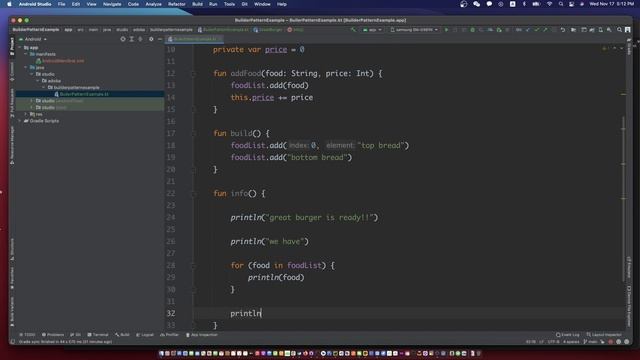Collapse the manifests folder
Viewport: 640px width, 360px height.
click(26, 54)
